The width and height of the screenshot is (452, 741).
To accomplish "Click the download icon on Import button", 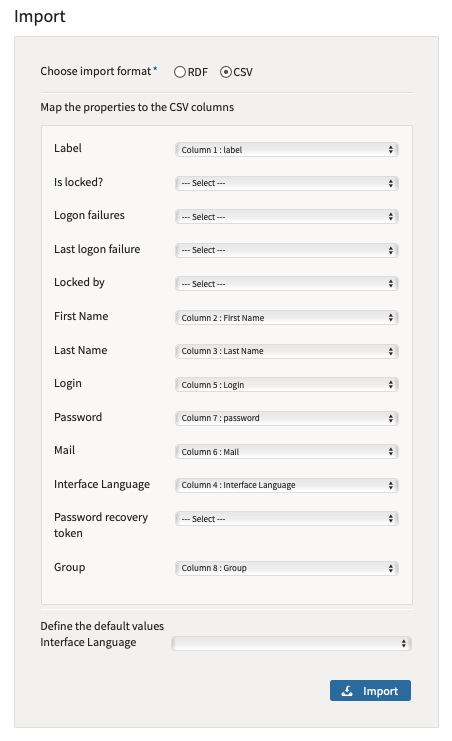I will pos(347,691).
